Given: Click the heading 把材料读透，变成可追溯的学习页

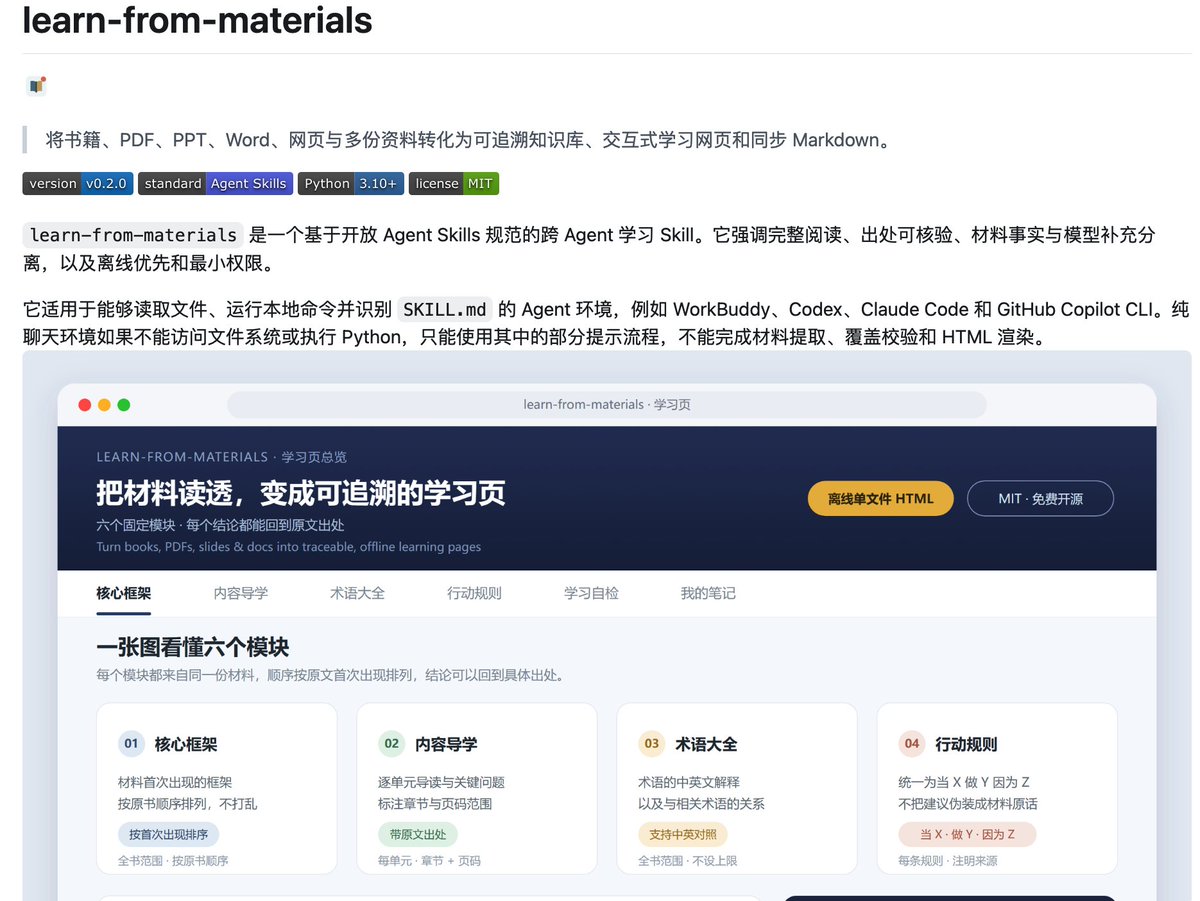Looking at the screenshot, I should pyautogui.click(x=301, y=493).
